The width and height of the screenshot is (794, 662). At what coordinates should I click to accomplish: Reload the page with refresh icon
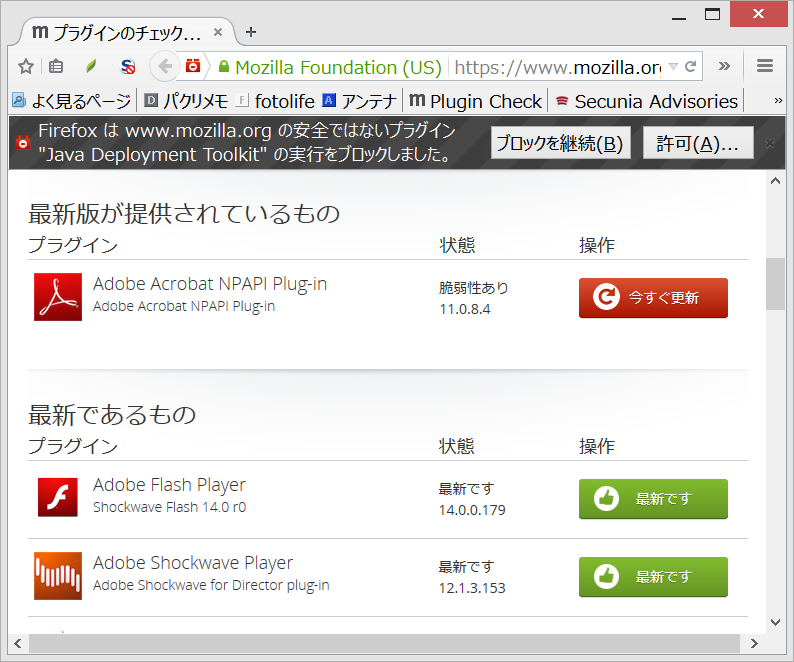point(691,66)
